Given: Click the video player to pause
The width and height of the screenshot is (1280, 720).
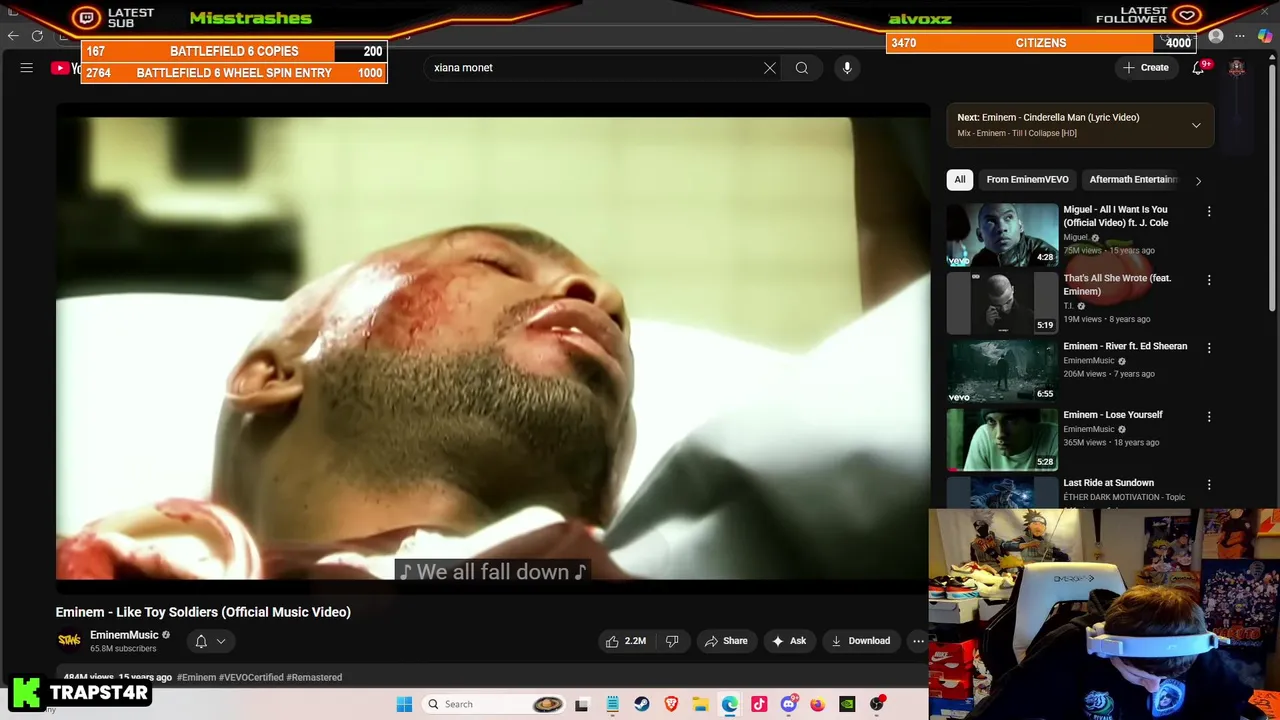Looking at the screenshot, I should tap(493, 348).
